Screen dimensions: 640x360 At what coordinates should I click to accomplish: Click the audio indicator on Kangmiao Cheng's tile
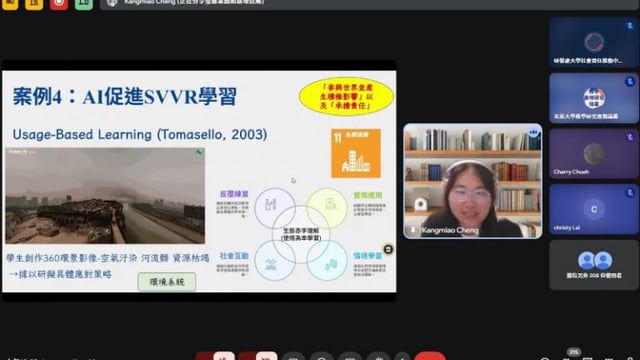pos(533,133)
